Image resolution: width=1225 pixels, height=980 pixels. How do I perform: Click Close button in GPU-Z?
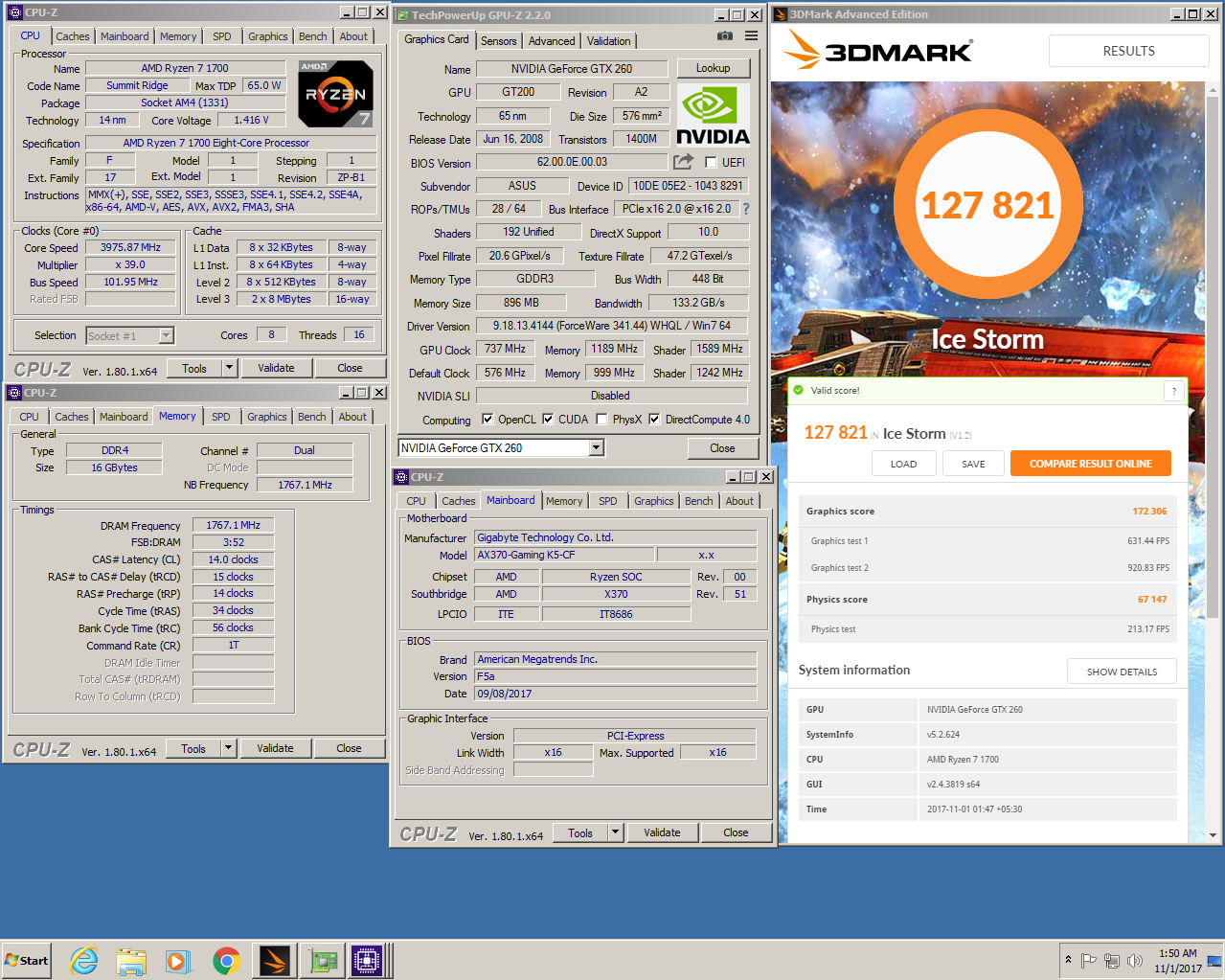point(723,448)
